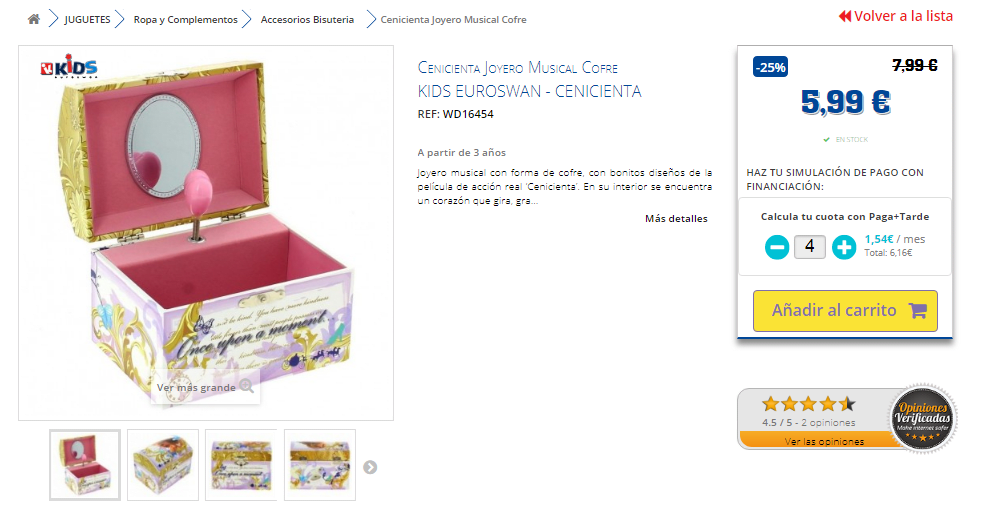982x531 pixels.
Task: Expand description with Más detalles
Action: coord(676,219)
